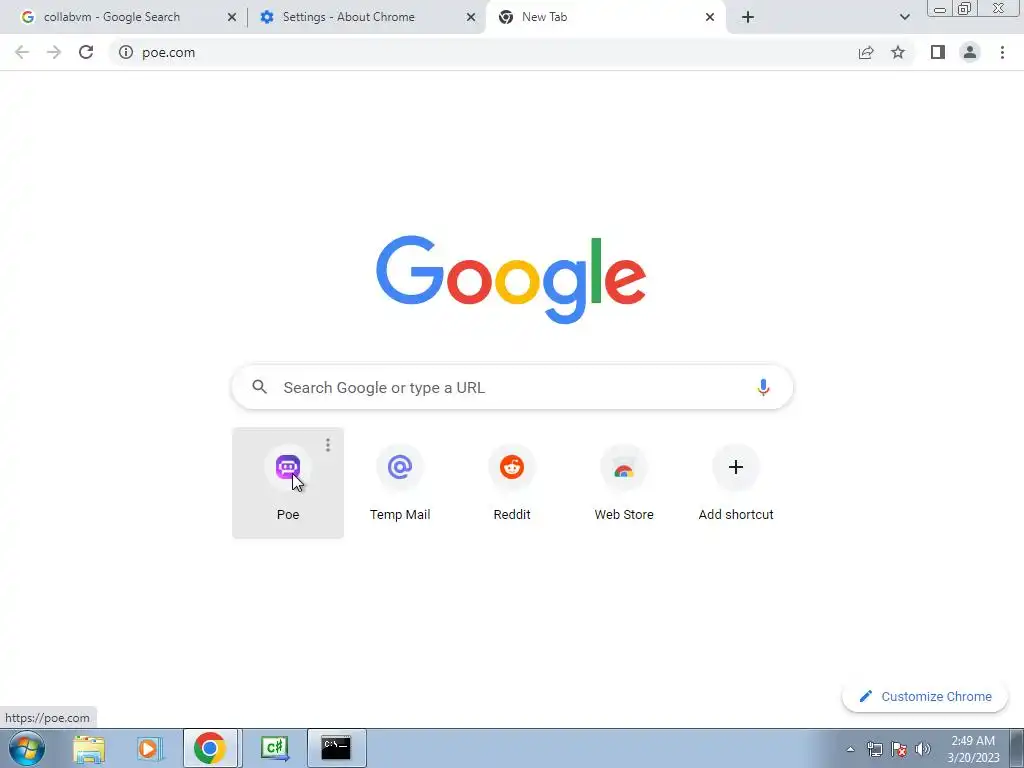Toggle the Chrome side panel

938,52
